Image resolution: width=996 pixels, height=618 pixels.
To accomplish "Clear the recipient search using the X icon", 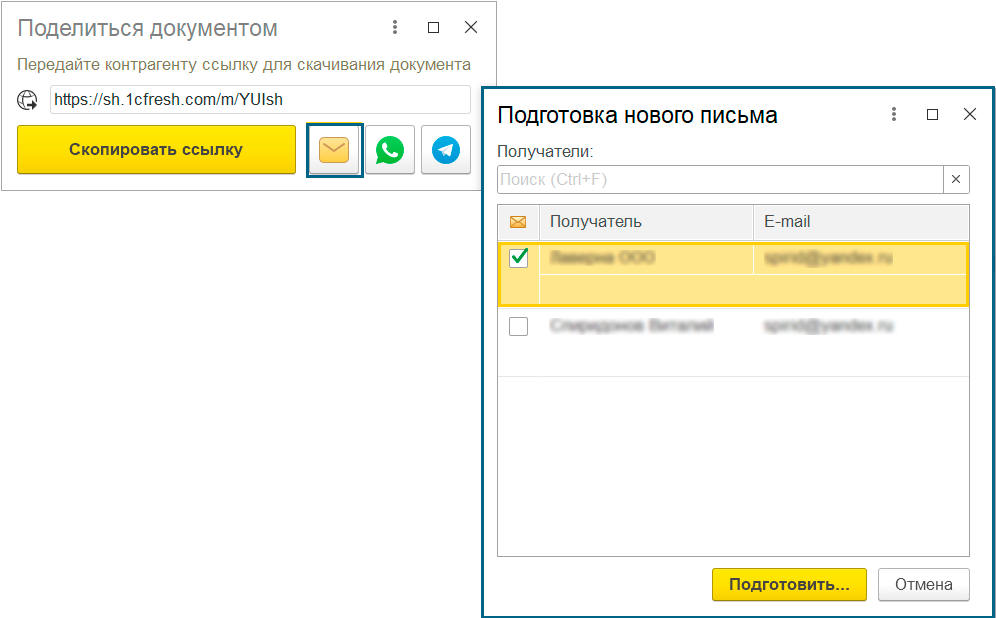I will tap(956, 179).
